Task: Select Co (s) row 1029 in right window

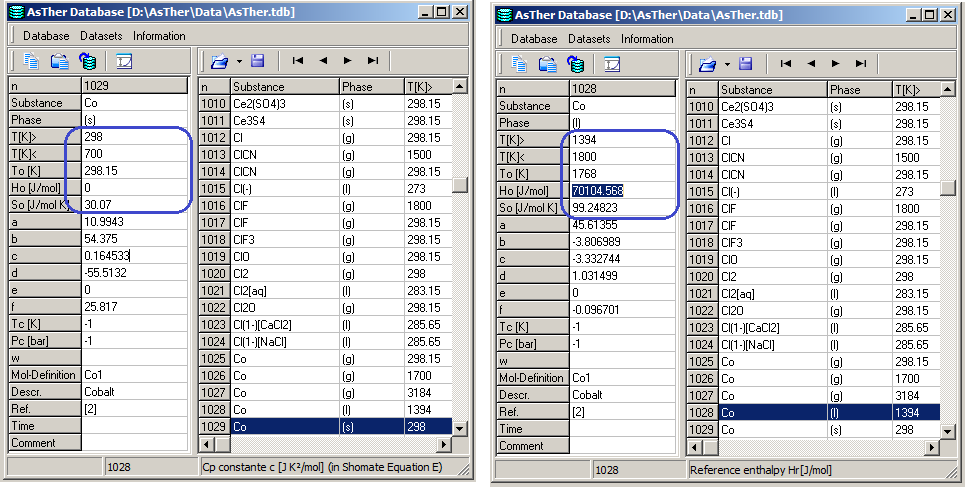Action: pyautogui.click(x=813, y=430)
